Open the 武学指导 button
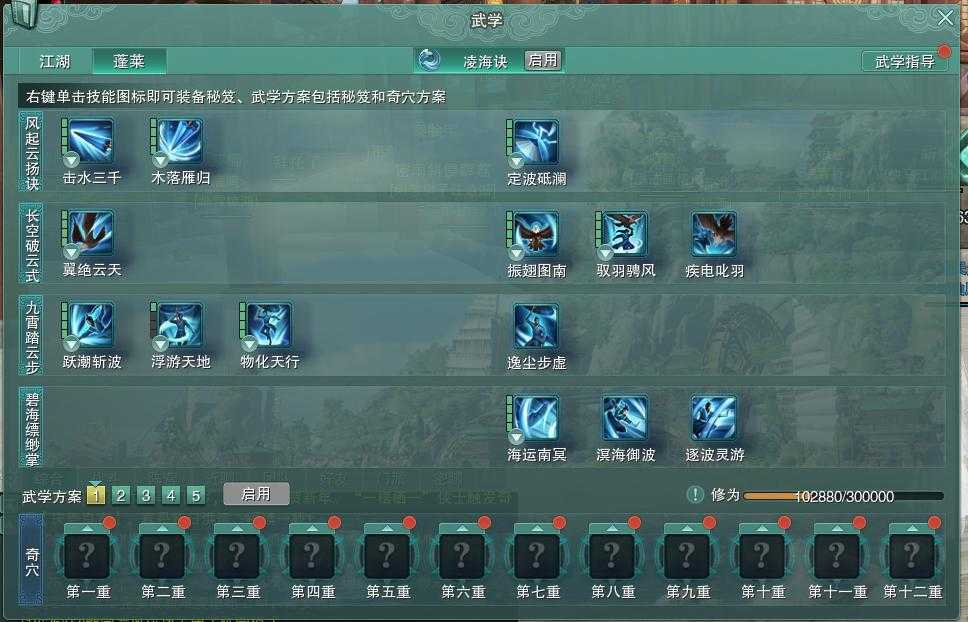This screenshot has width=968, height=622. pyautogui.click(x=904, y=61)
